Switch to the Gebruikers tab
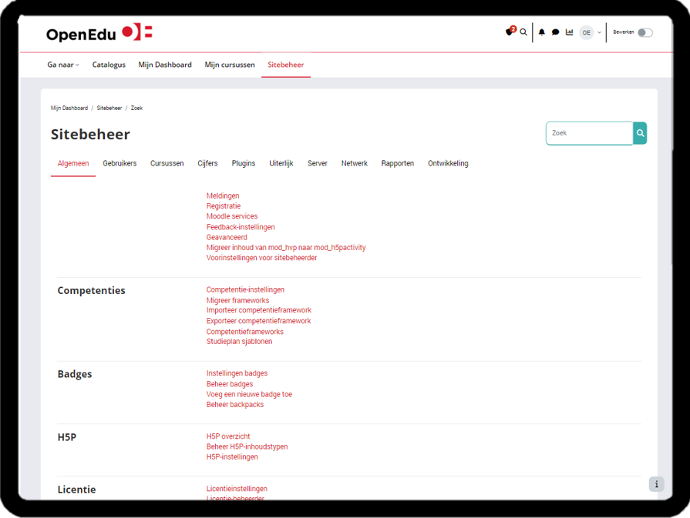 (x=120, y=163)
